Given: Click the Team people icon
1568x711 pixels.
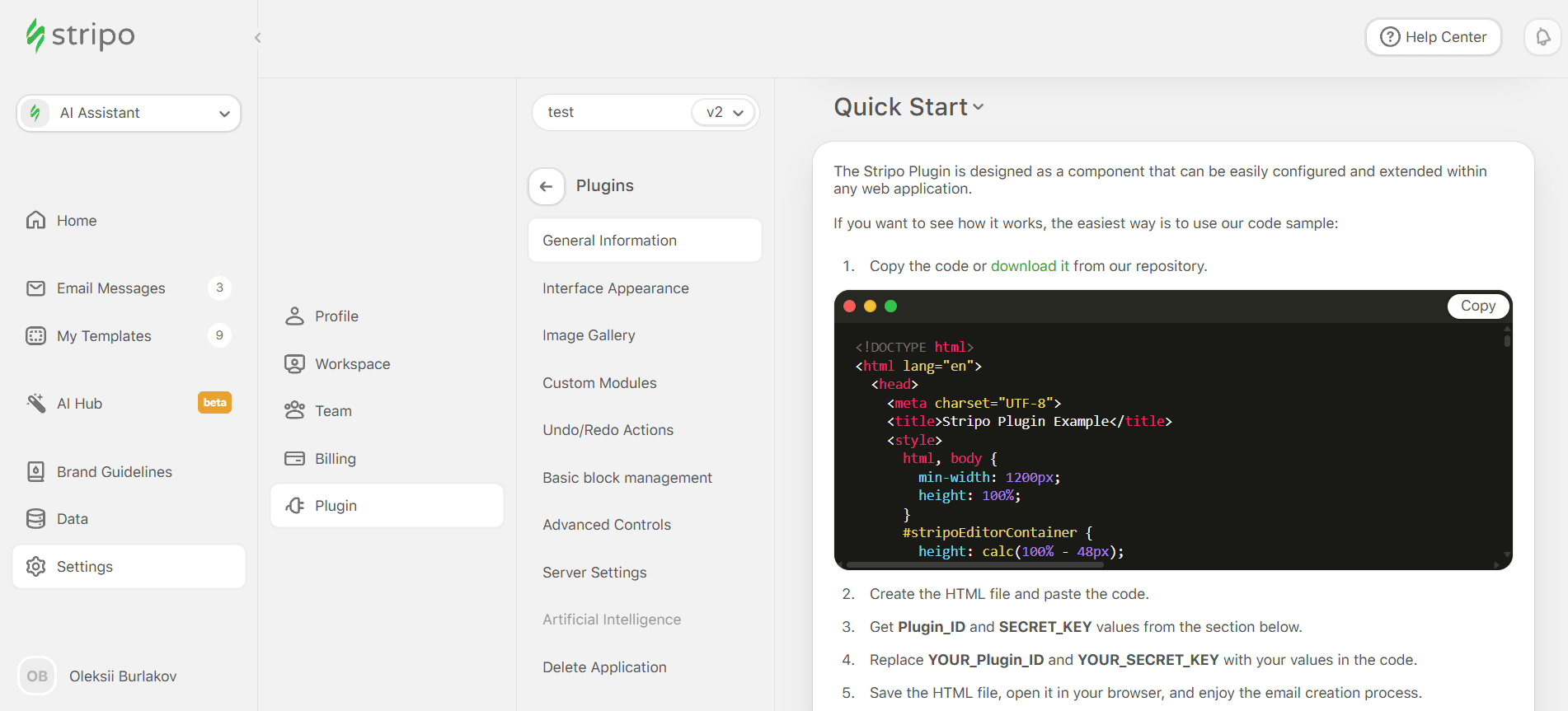Looking at the screenshot, I should [x=294, y=410].
